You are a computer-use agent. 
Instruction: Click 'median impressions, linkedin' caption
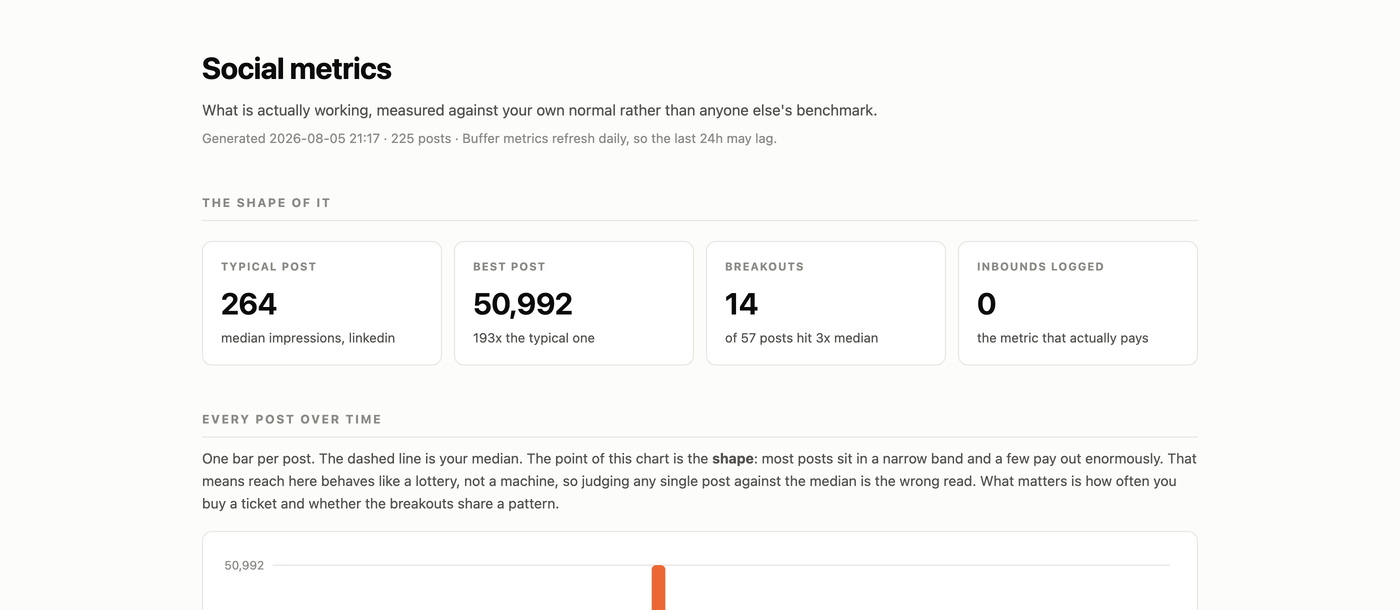308,338
